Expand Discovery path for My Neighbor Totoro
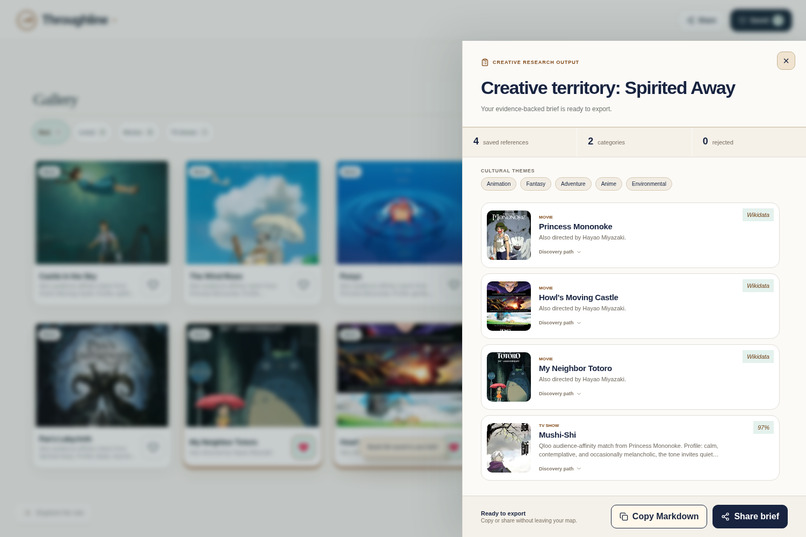Image resolution: width=806 pixels, height=537 pixels. pyautogui.click(x=559, y=394)
